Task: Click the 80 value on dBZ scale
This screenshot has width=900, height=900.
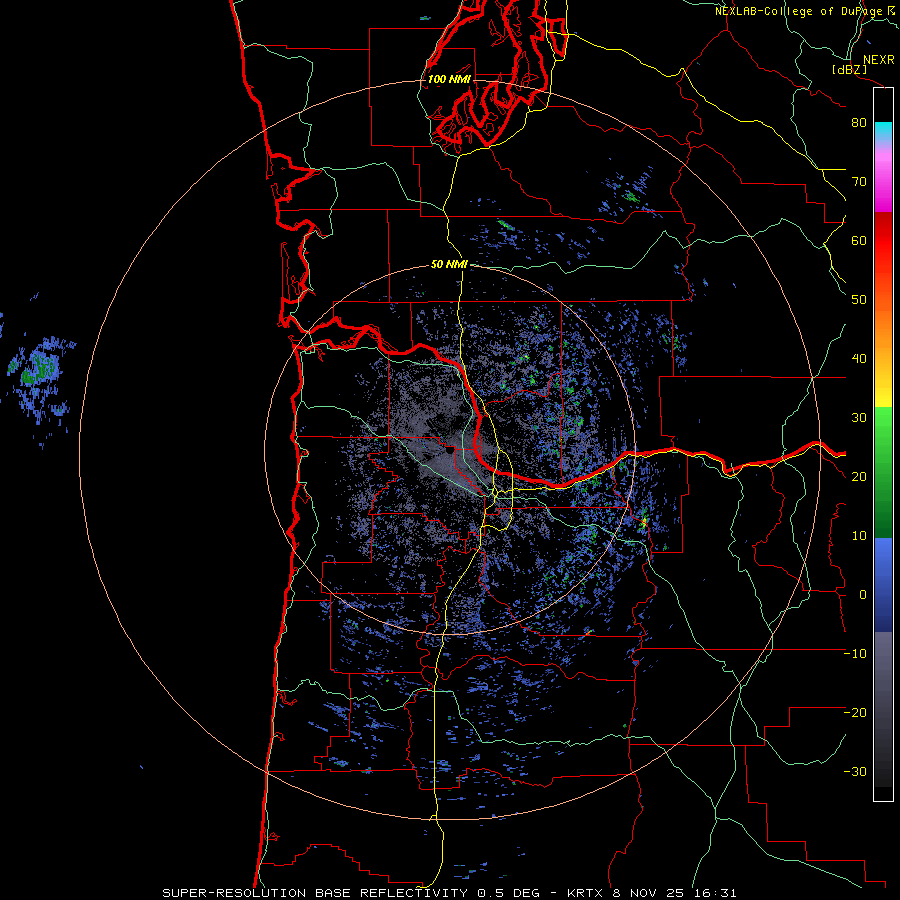Action: coord(859,123)
